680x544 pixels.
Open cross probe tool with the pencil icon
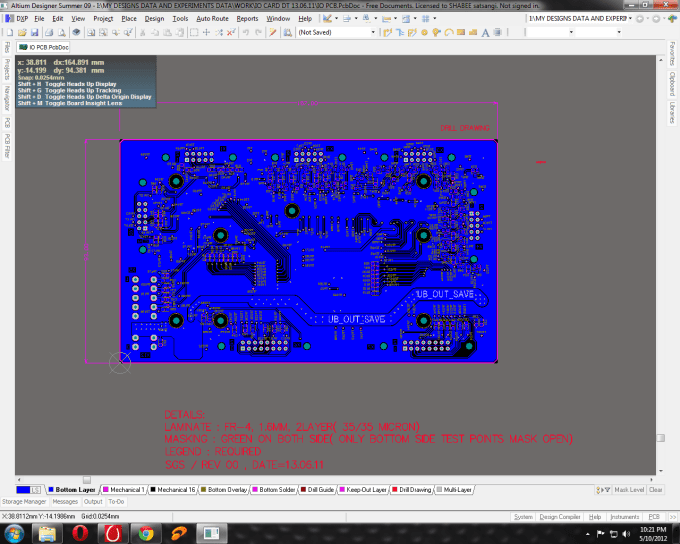(x=273, y=33)
